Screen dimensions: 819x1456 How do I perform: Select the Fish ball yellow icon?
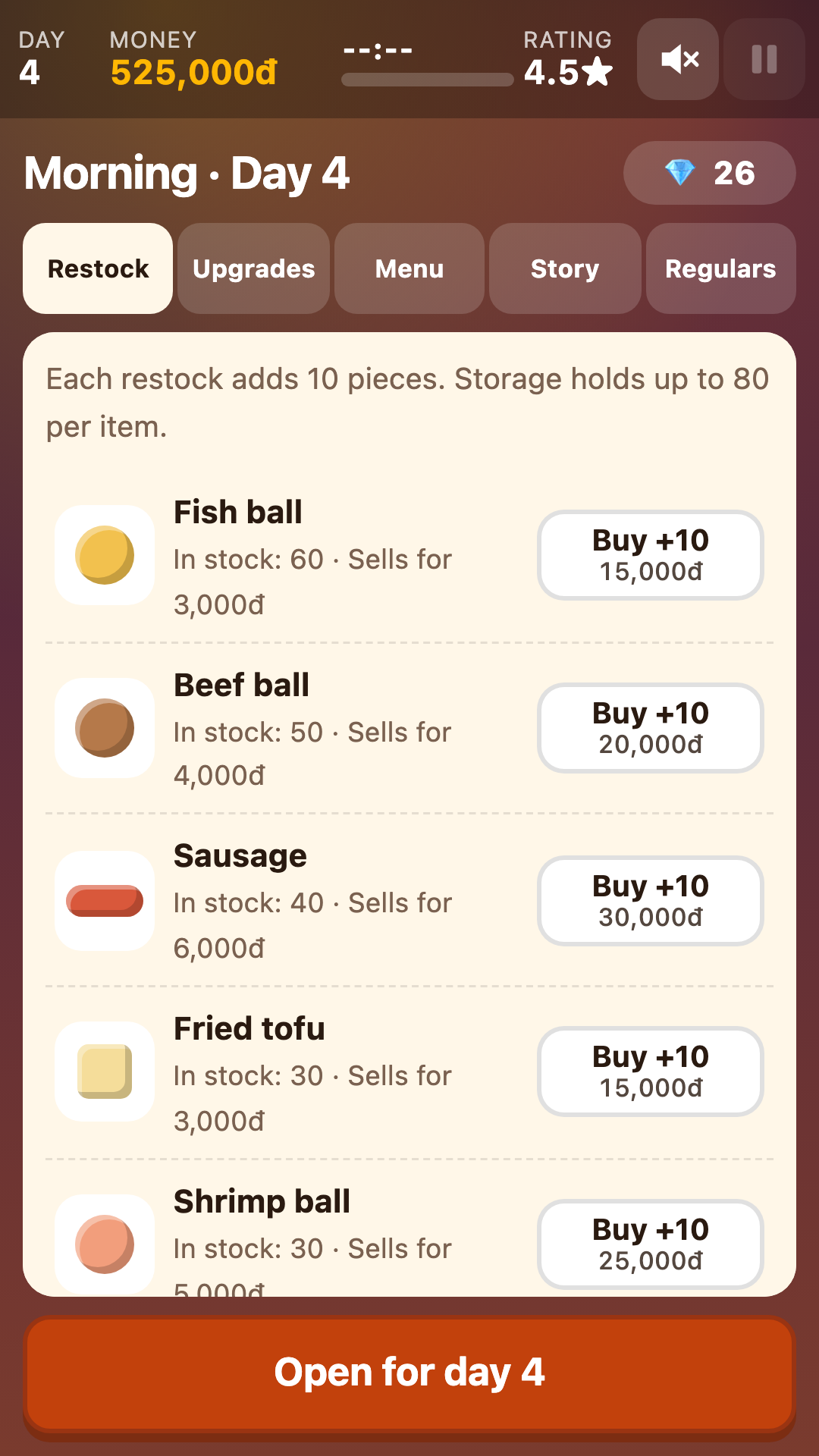(x=105, y=555)
